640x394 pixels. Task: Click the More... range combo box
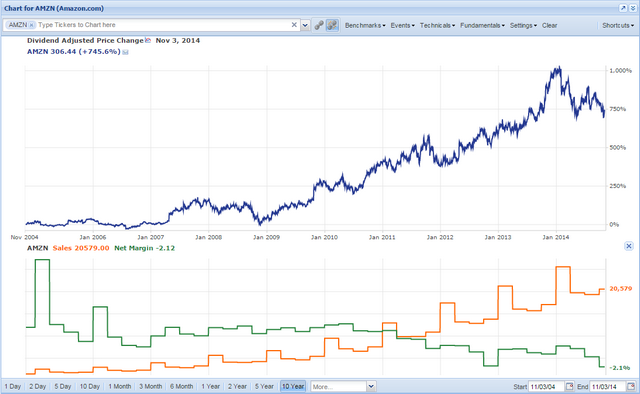pyautogui.click(x=339, y=386)
